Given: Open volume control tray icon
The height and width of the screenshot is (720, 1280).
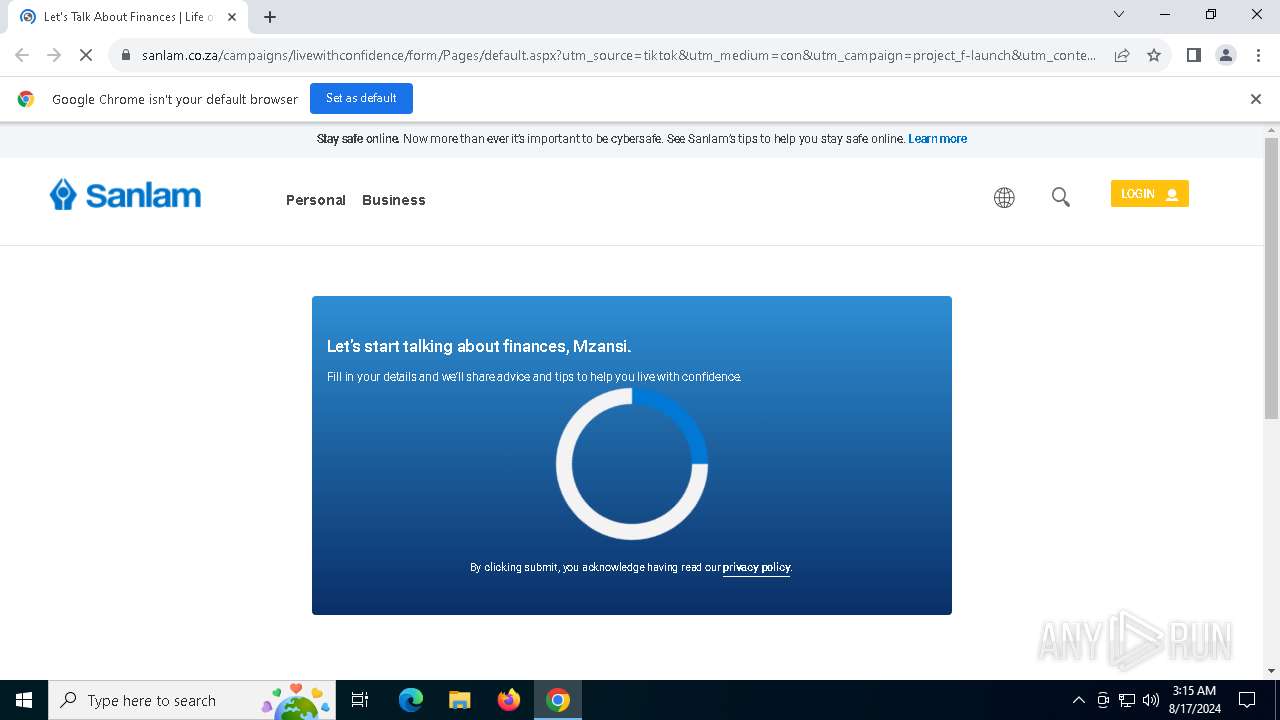Looking at the screenshot, I should coord(1151,700).
